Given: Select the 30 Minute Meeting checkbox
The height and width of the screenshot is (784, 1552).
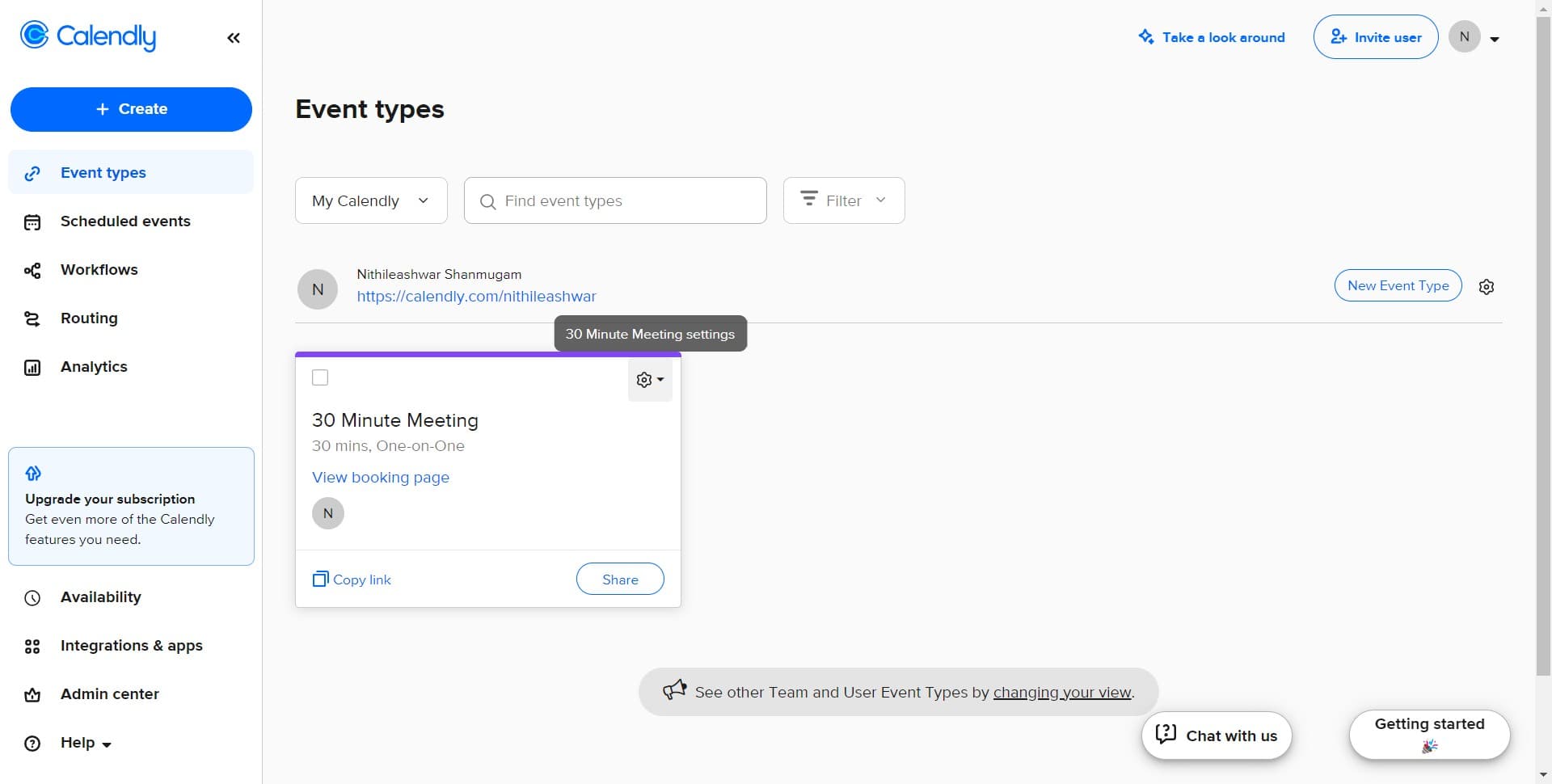Looking at the screenshot, I should point(320,377).
